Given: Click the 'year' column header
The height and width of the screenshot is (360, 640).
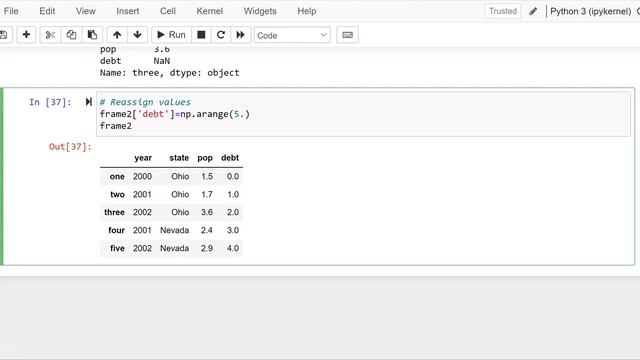Looking at the screenshot, I should click(143, 158).
